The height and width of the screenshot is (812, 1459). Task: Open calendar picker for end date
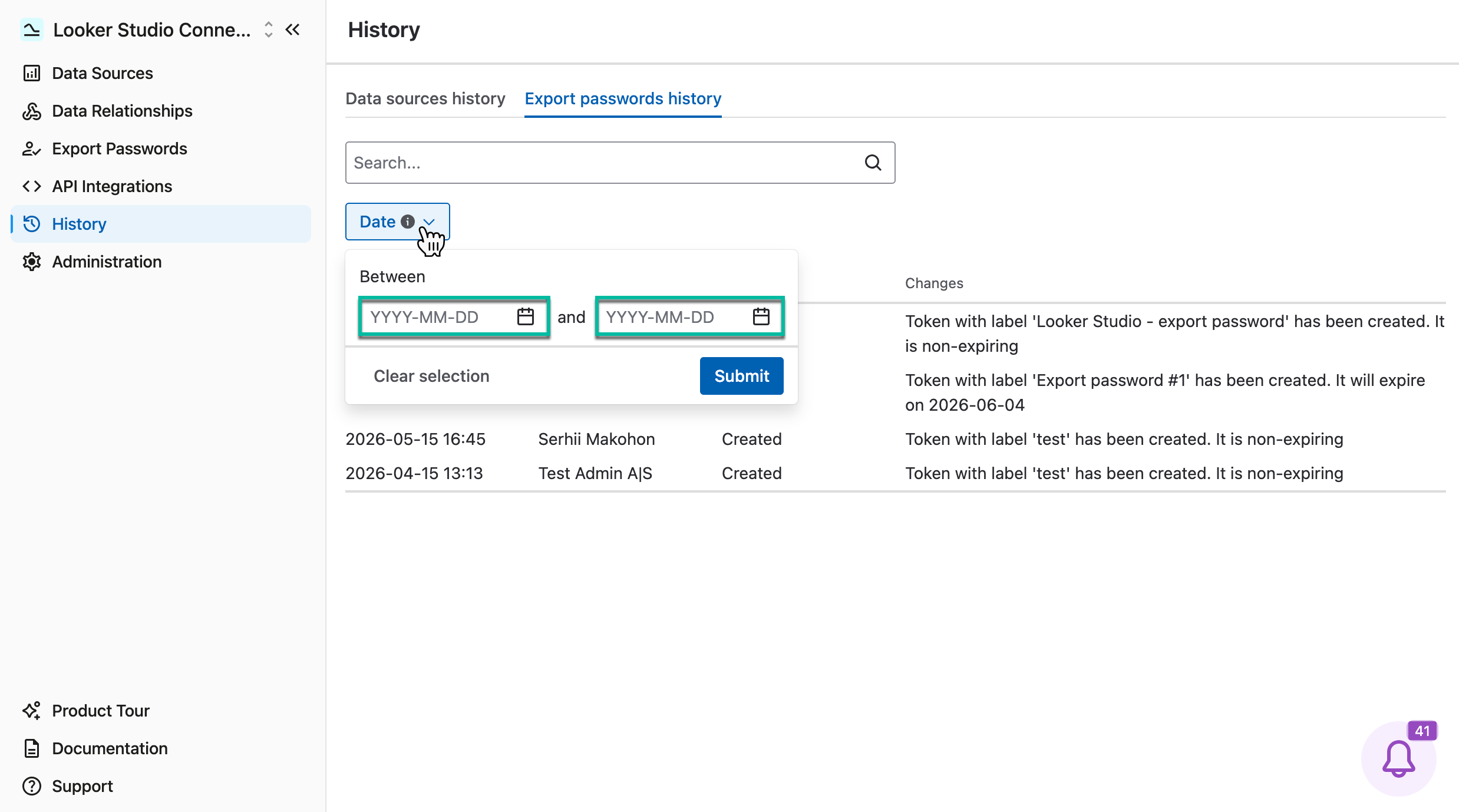[761, 317]
